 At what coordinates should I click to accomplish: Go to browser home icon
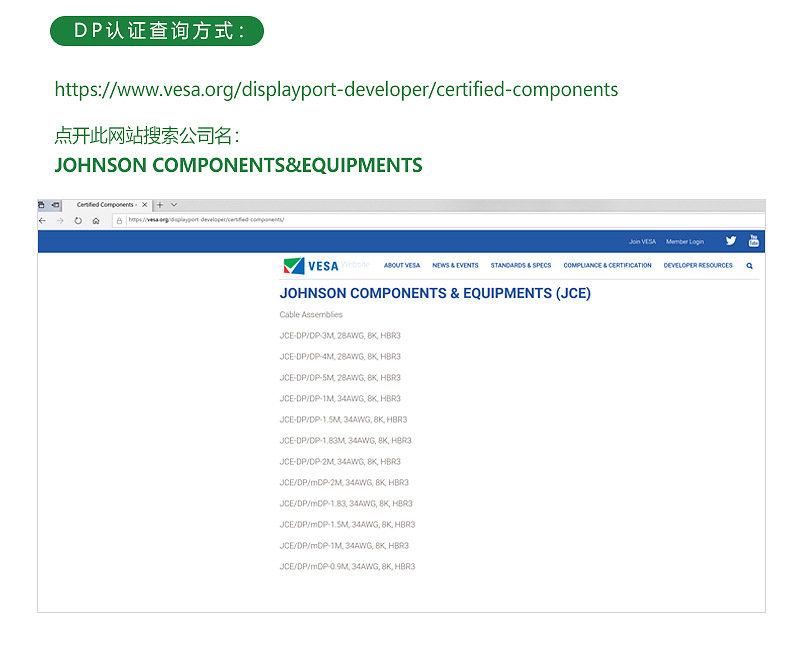(x=96, y=221)
